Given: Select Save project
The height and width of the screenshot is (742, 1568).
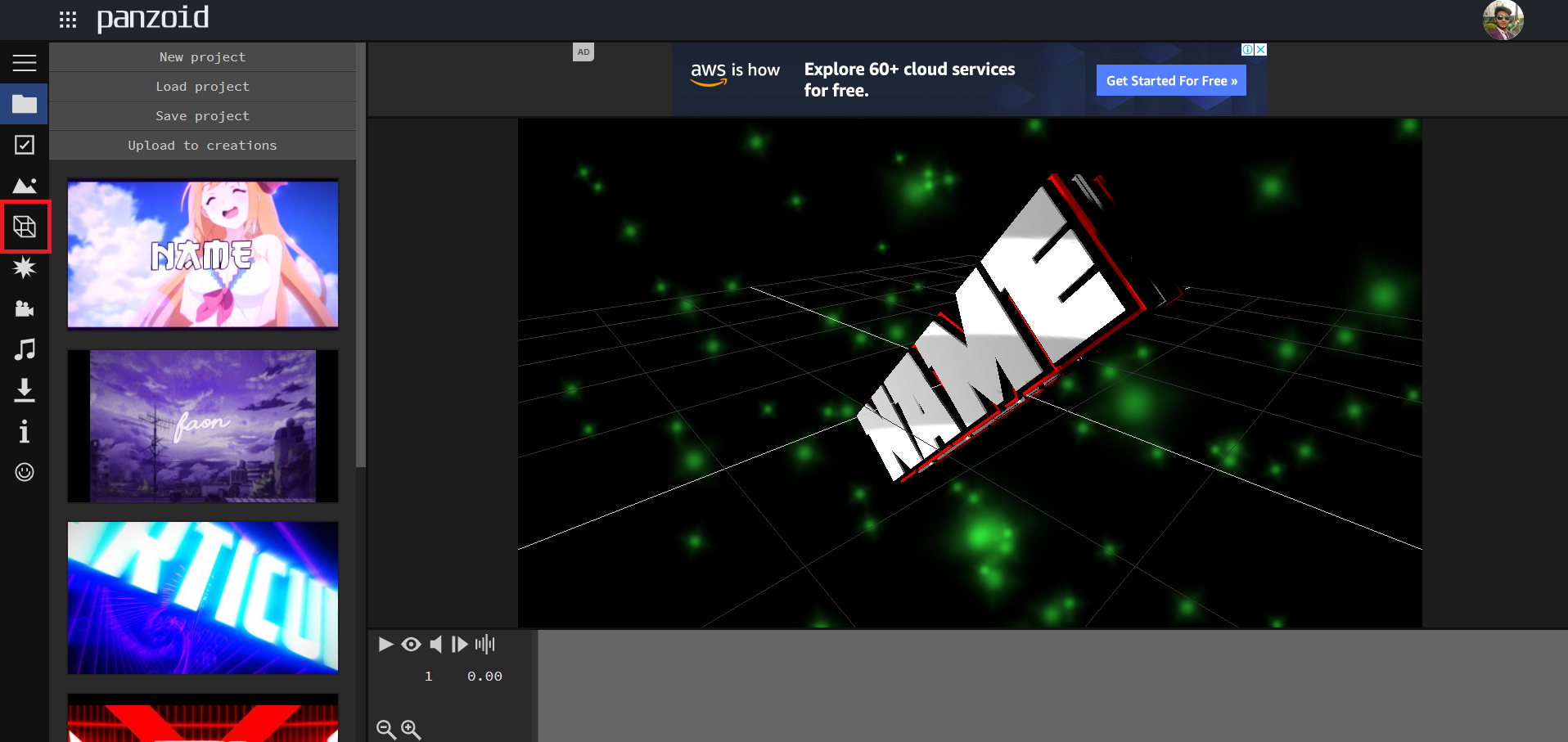Looking at the screenshot, I should (203, 116).
